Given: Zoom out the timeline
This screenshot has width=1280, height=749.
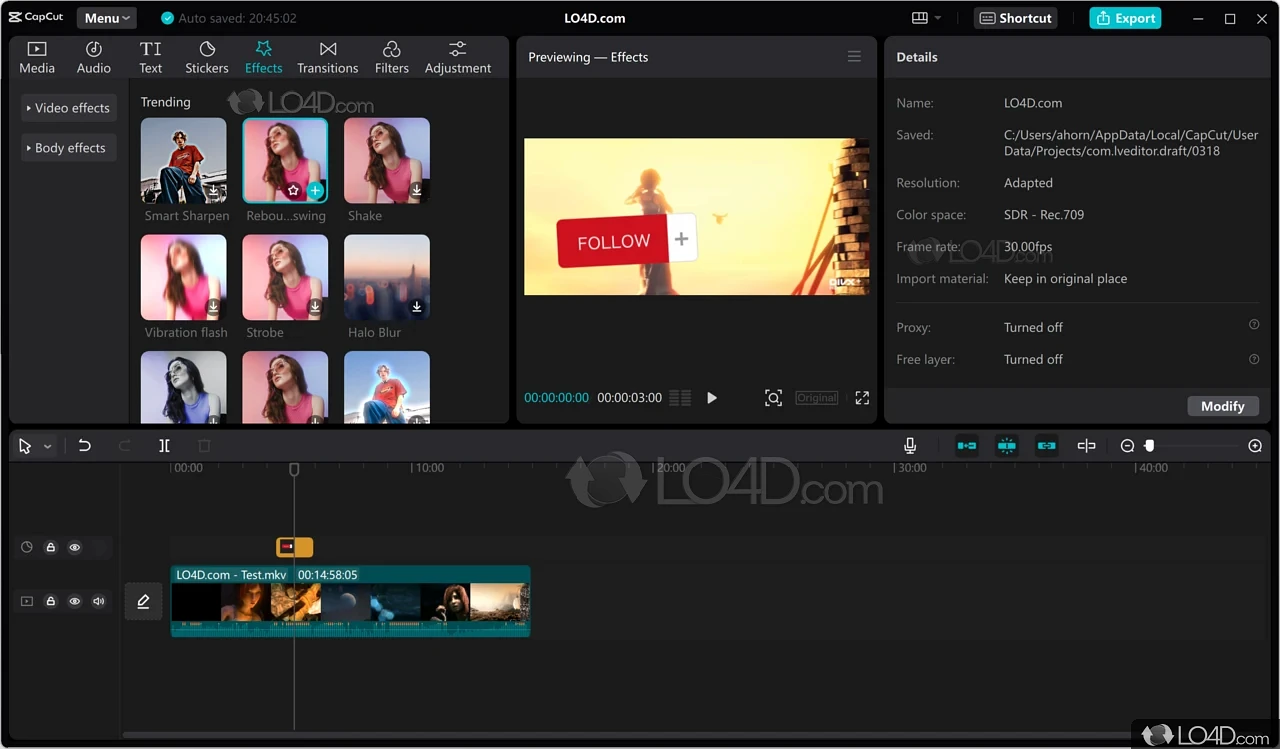Looking at the screenshot, I should pos(1127,446).
